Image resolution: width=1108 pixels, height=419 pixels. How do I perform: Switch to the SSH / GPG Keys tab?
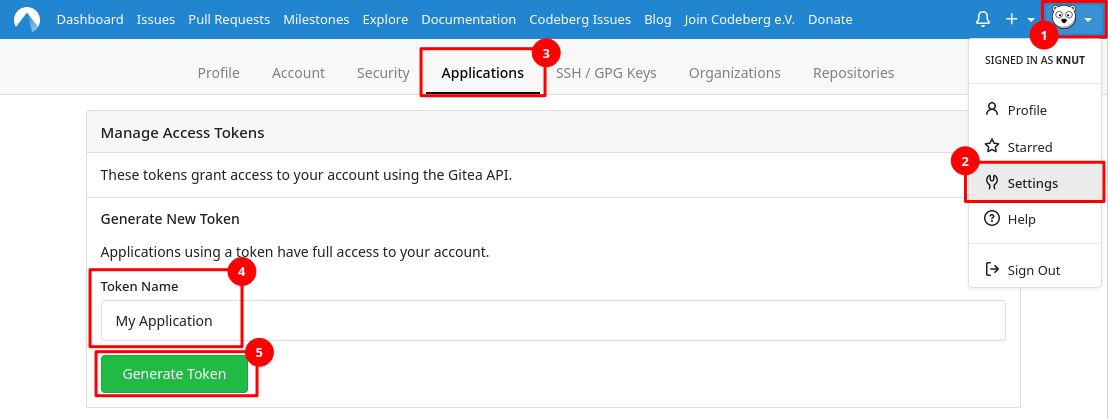606,73
